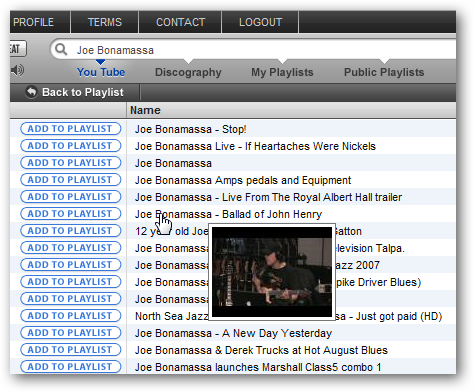Add 'Amps pedals and Equipment' to playlist
The height and width of the screenshot is (392, 474).
click(70, 180)
